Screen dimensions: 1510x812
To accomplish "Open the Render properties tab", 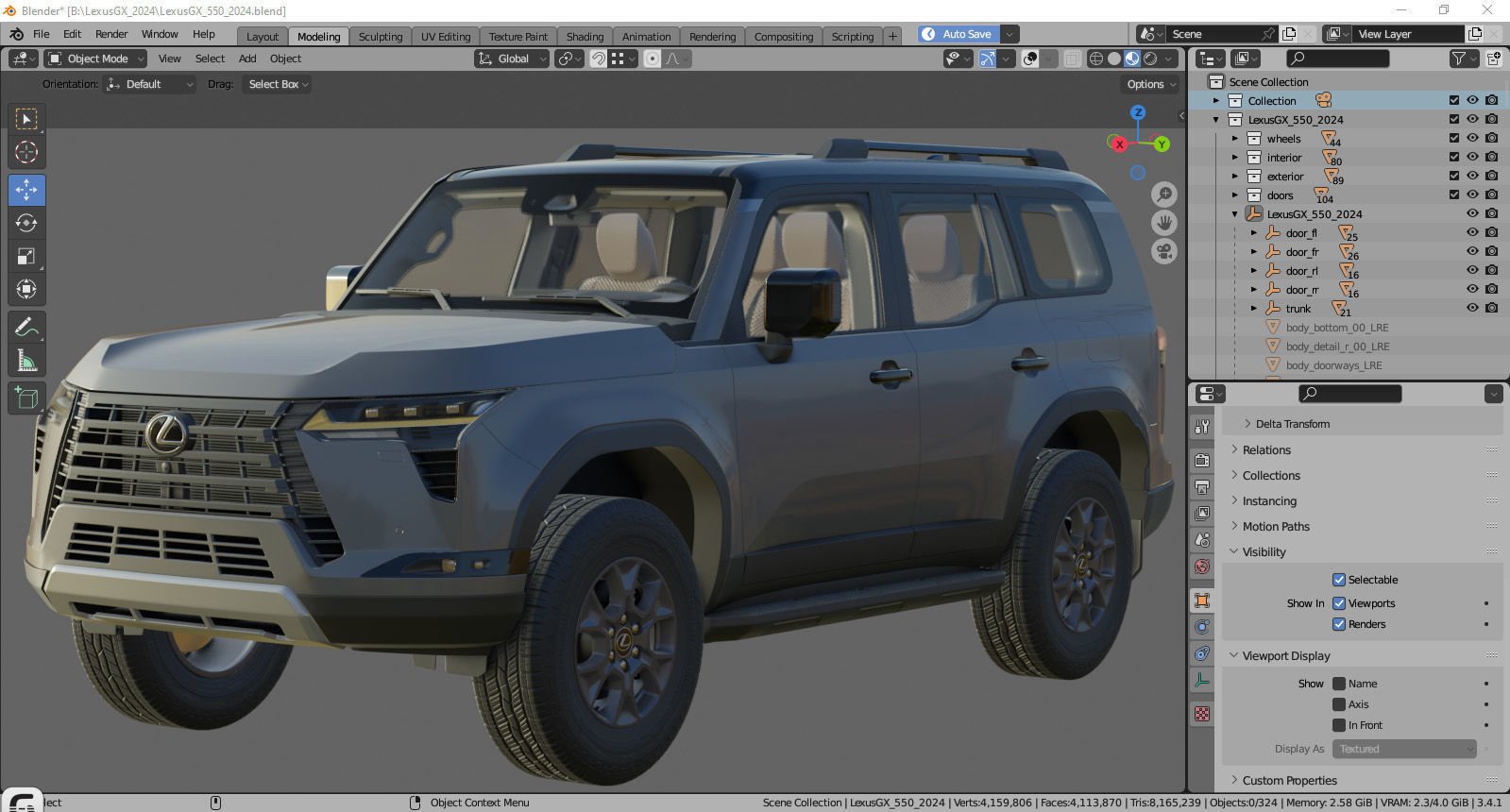I will (x=1202, y=460).
